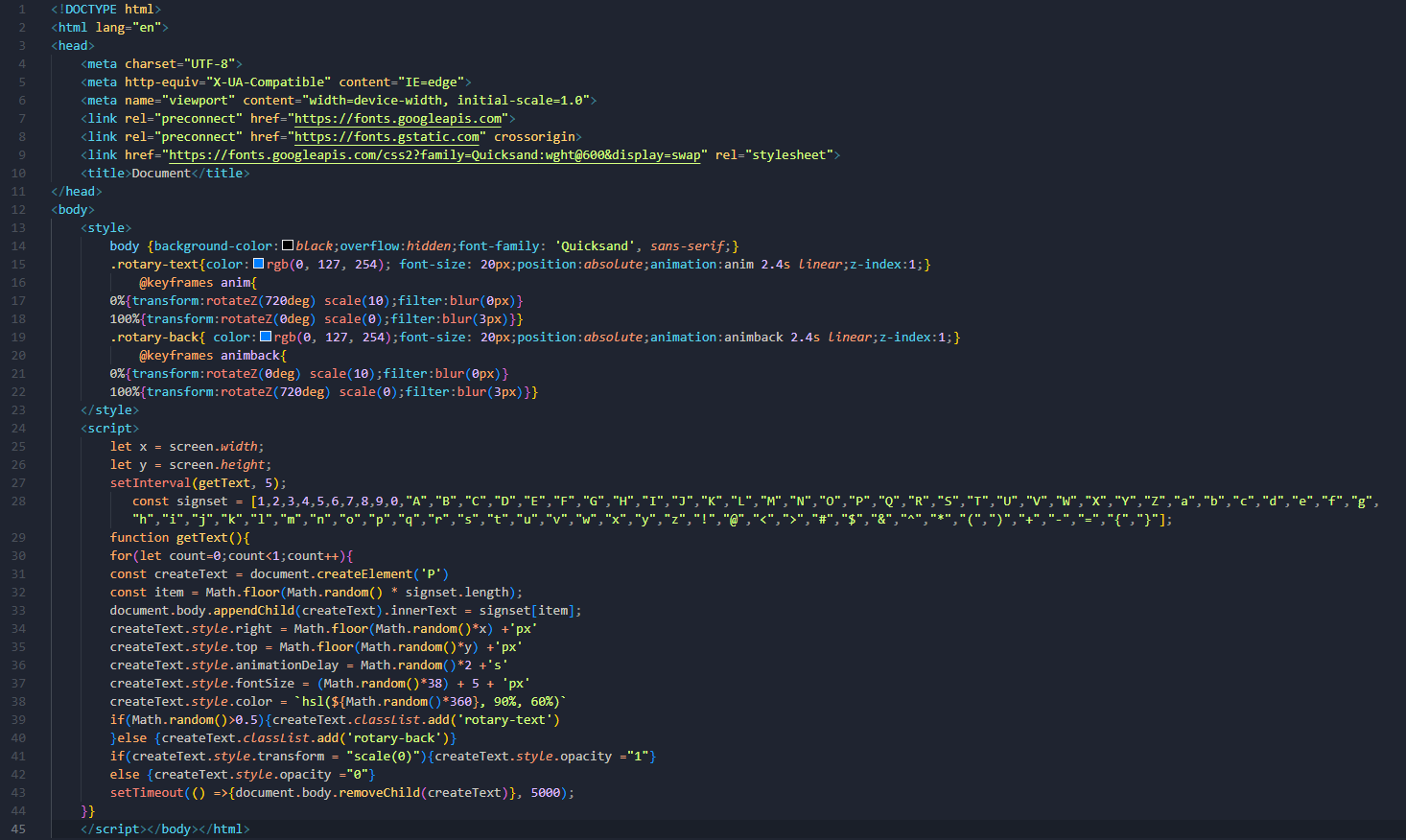The height and width of the screenshot is (840, 1406).
Task: Click line number 24 in the gutter
Action: pos(18,429)
